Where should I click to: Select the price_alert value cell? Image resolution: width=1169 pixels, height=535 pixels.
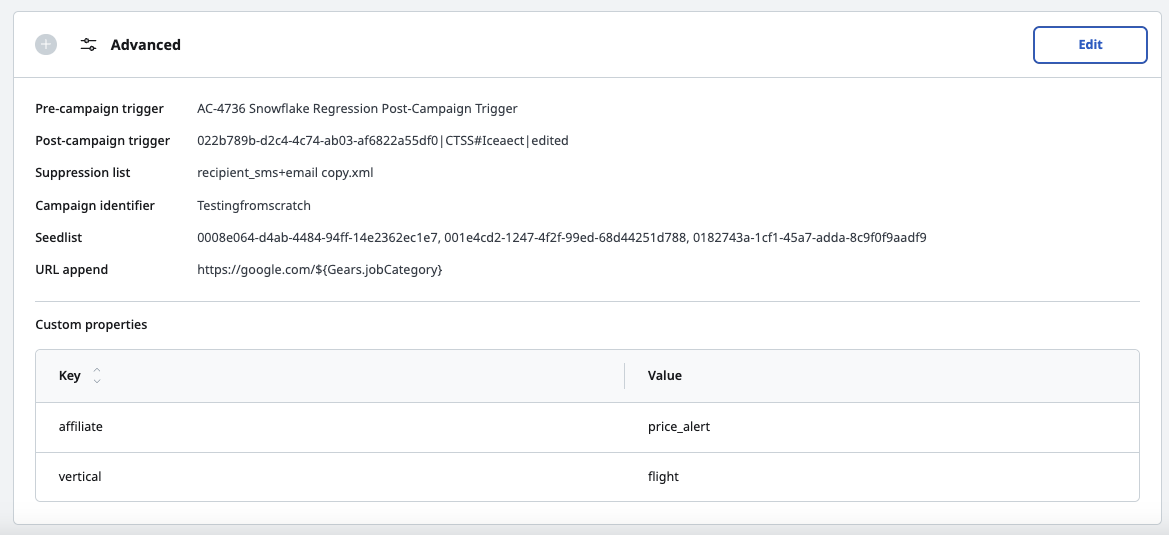coord(882,427)
